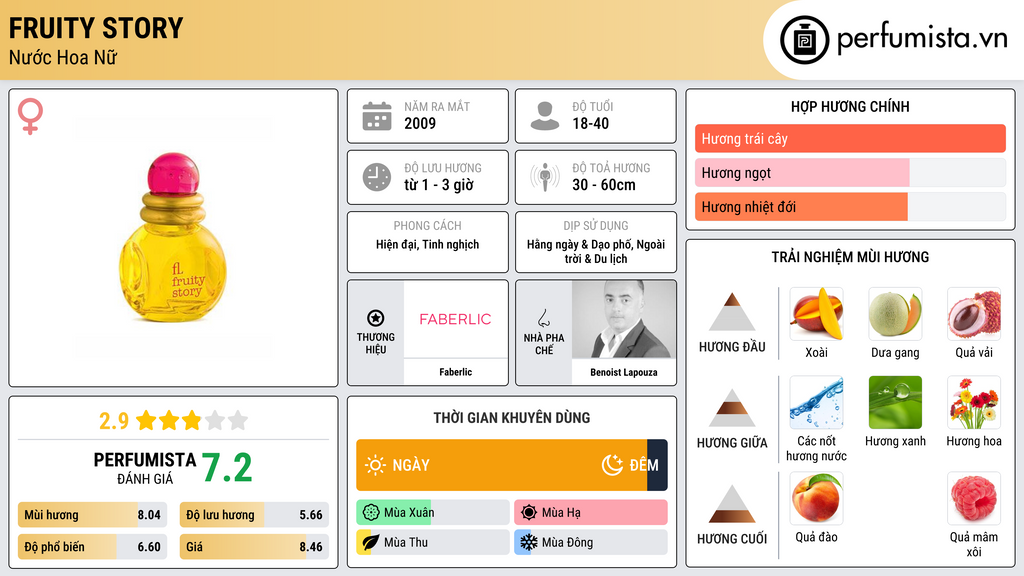Click the FRUITY STORY title
Image resolution: width=1024 pixels, height=576 pixels.
96,28
